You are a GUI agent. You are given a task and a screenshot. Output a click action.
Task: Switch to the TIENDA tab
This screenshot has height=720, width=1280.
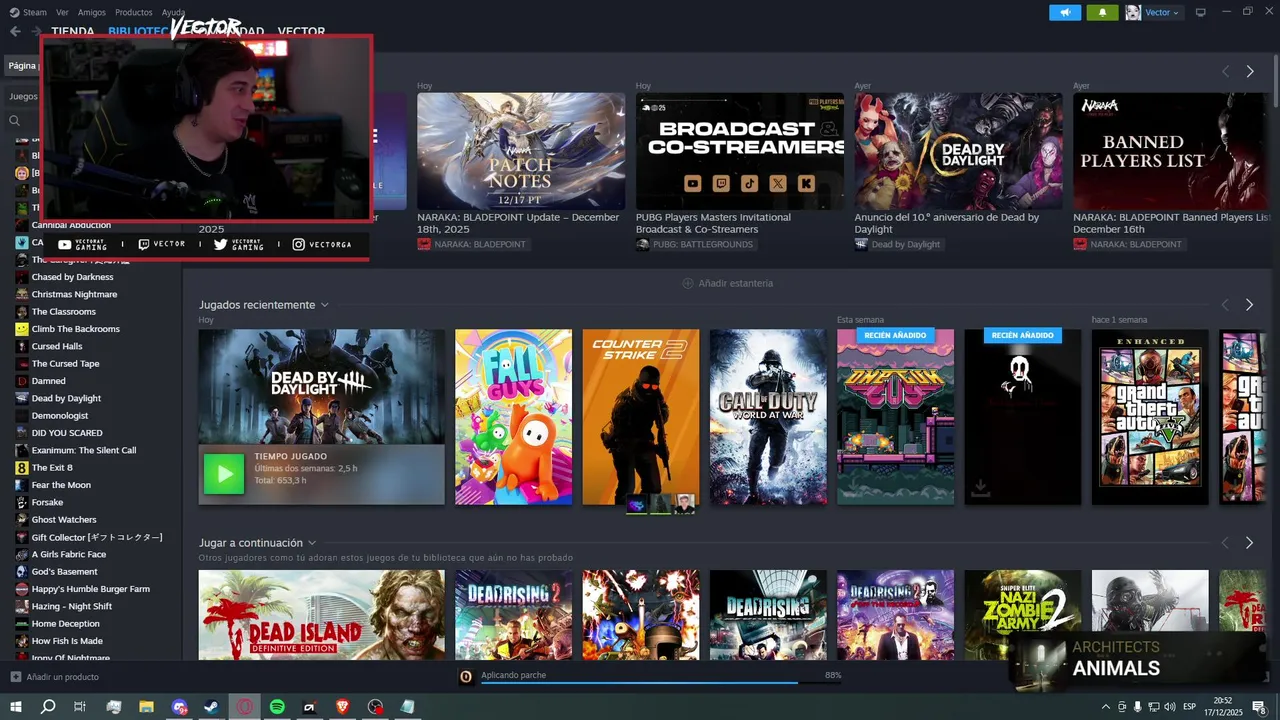(73, 32)
